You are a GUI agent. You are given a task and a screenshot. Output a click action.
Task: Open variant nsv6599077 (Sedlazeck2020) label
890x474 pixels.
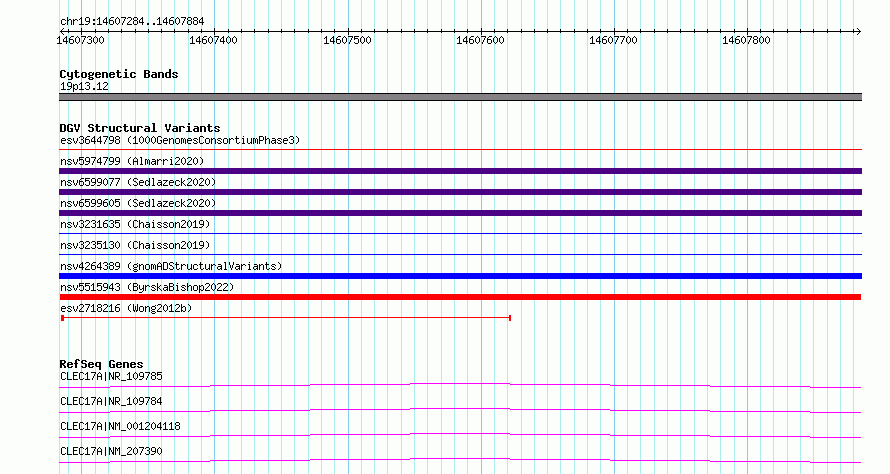click(x=138, y=182)
